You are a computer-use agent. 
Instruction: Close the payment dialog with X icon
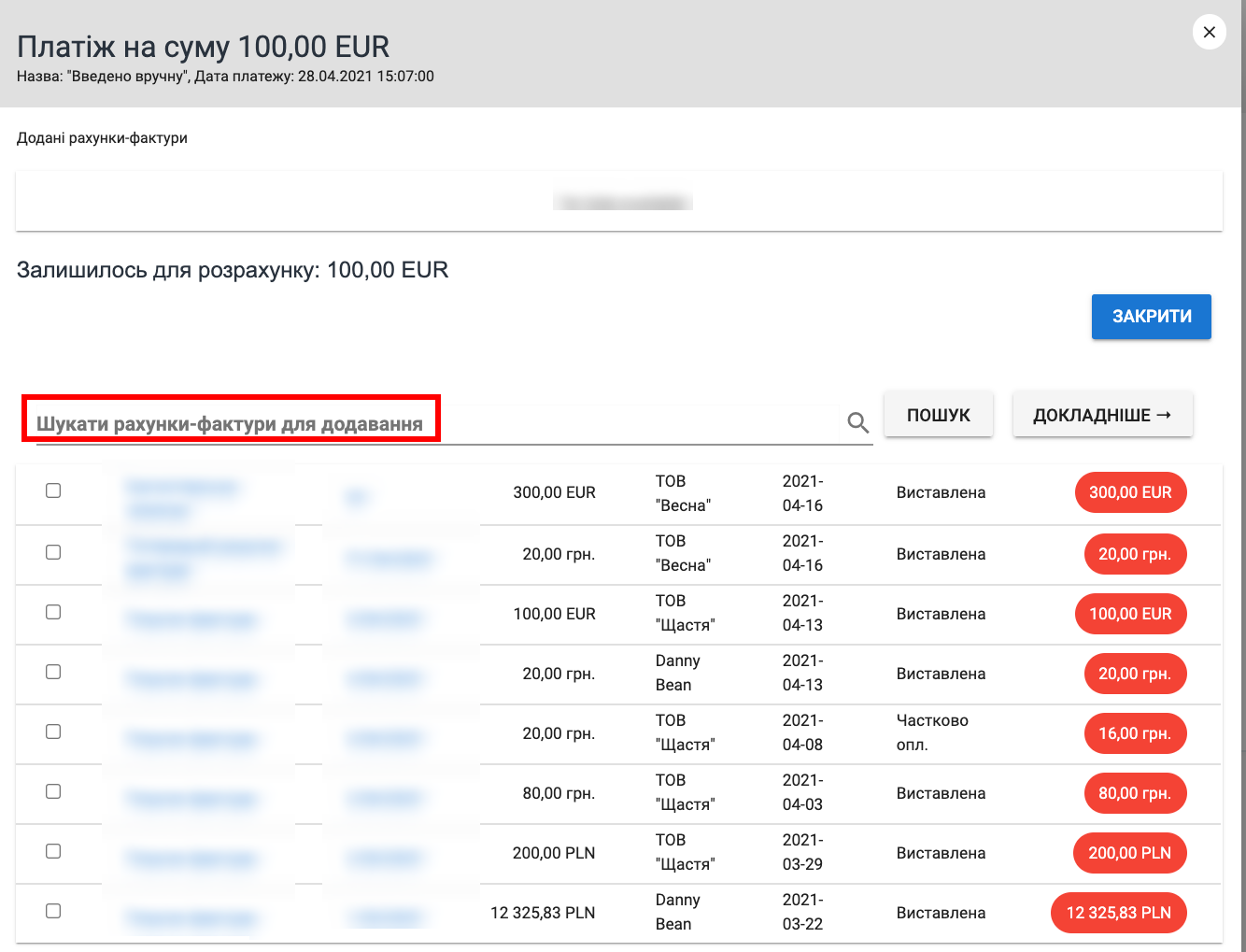coord(1209,33)
